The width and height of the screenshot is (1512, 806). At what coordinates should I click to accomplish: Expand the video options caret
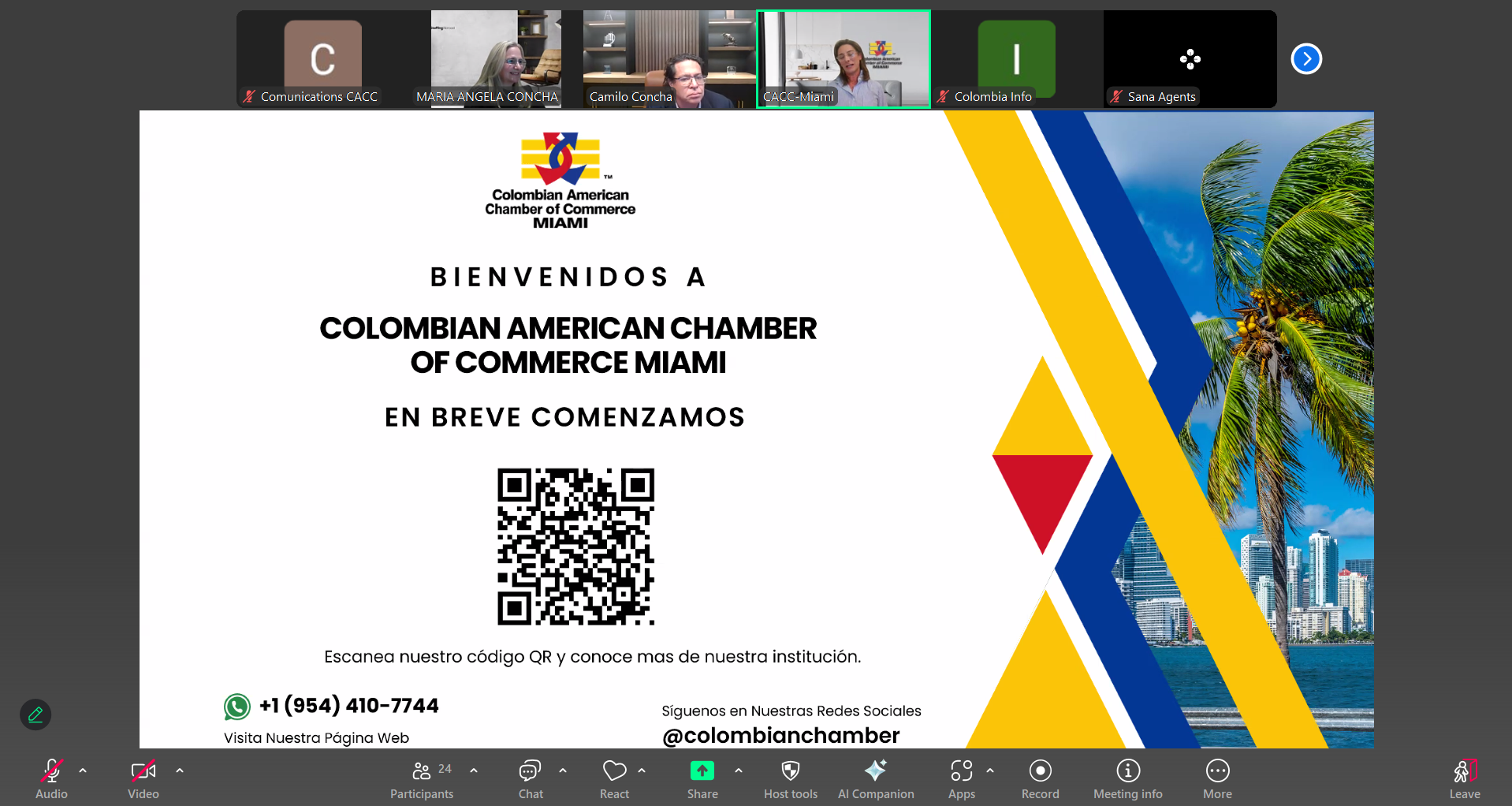[x=180, y=771]
